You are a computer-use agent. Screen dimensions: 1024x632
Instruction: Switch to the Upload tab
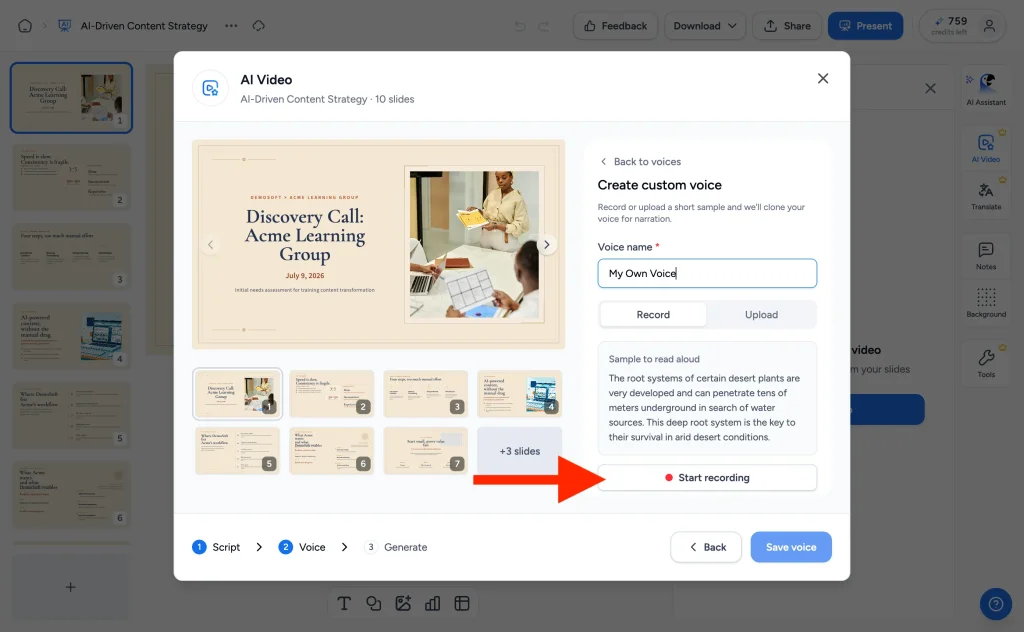(x=761, y=315)
